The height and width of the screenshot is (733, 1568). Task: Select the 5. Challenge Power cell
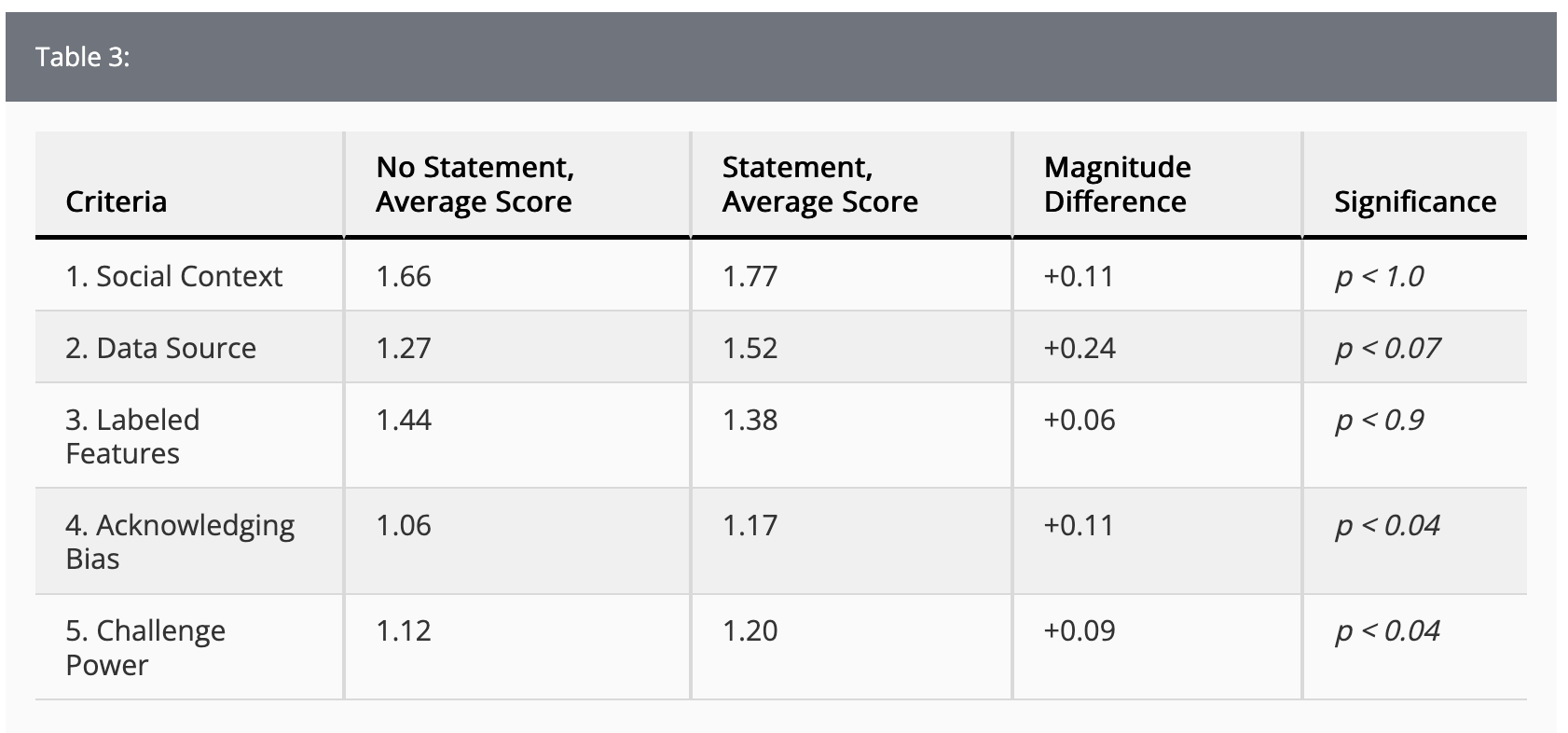click(145, 647)
